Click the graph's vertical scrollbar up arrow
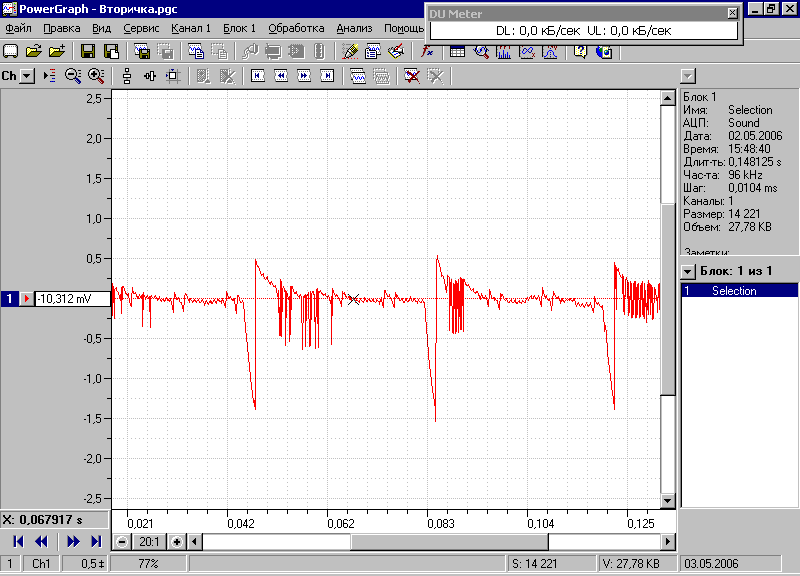800x576 pixels. tap(668, 97)
